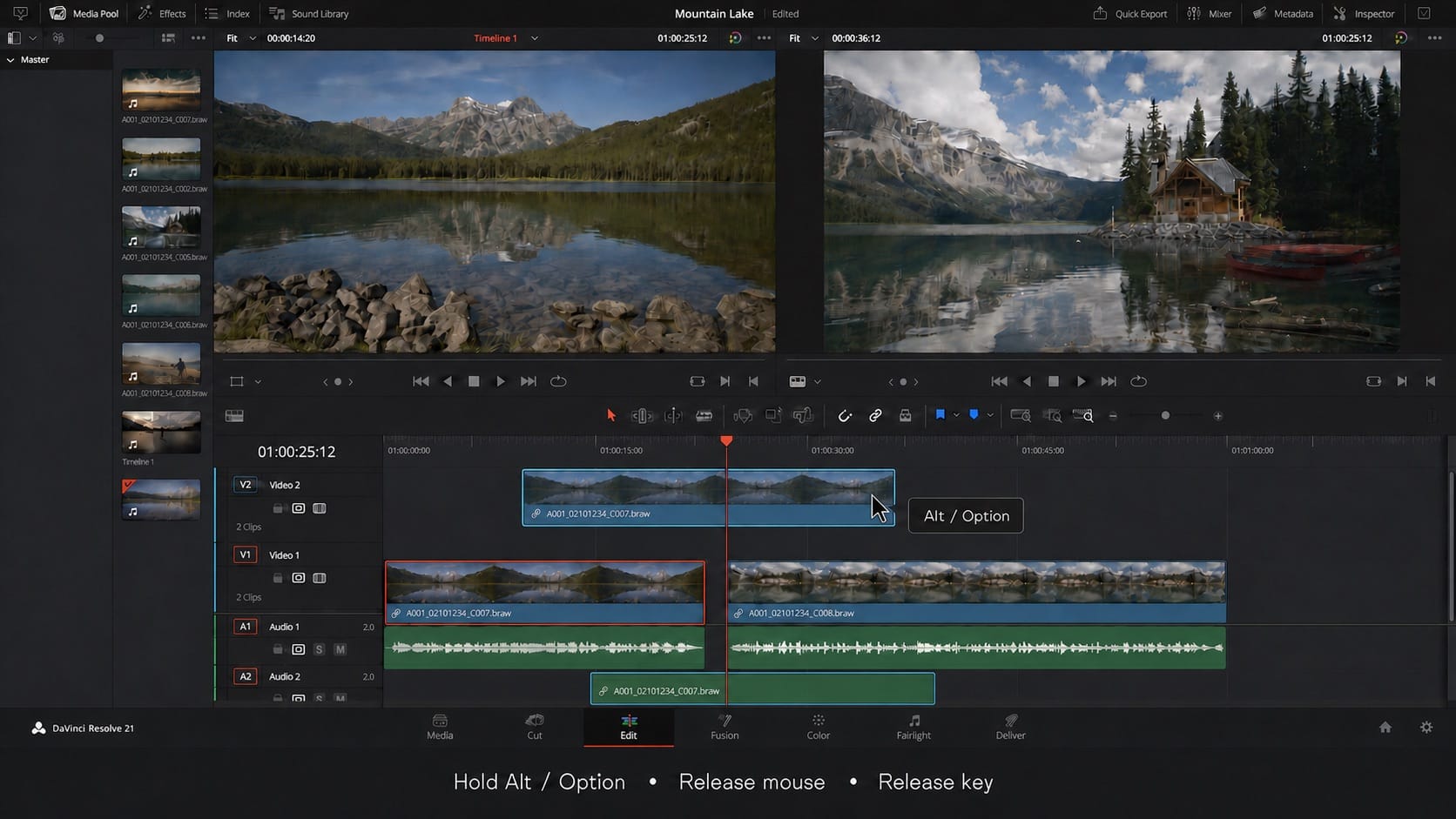This screenshot has height=819, width=1456.
Task: Click the Full Extent Zoom icon
Action: point(1021,416)
